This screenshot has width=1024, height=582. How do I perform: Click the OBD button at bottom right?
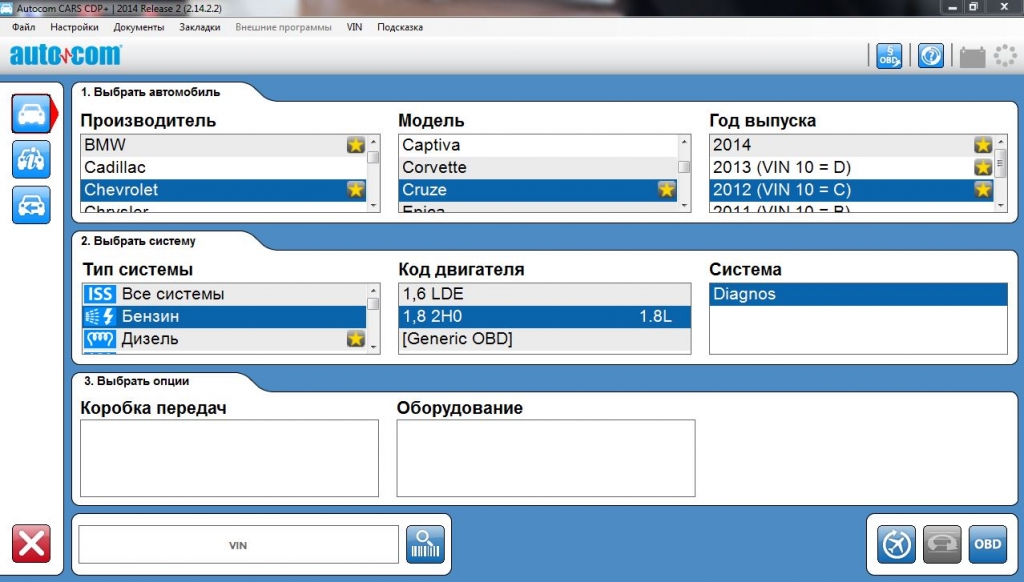tap(987, 545)
